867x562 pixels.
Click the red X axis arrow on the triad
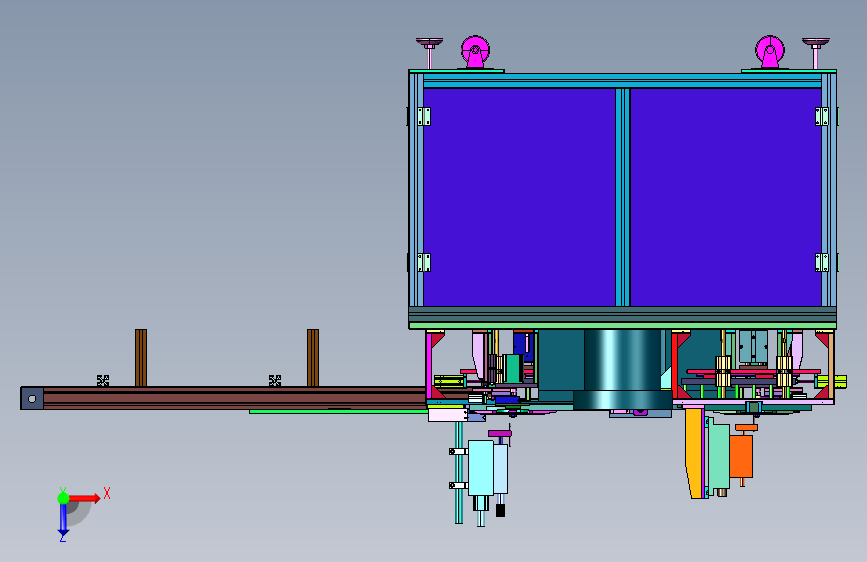coord(84,498)
